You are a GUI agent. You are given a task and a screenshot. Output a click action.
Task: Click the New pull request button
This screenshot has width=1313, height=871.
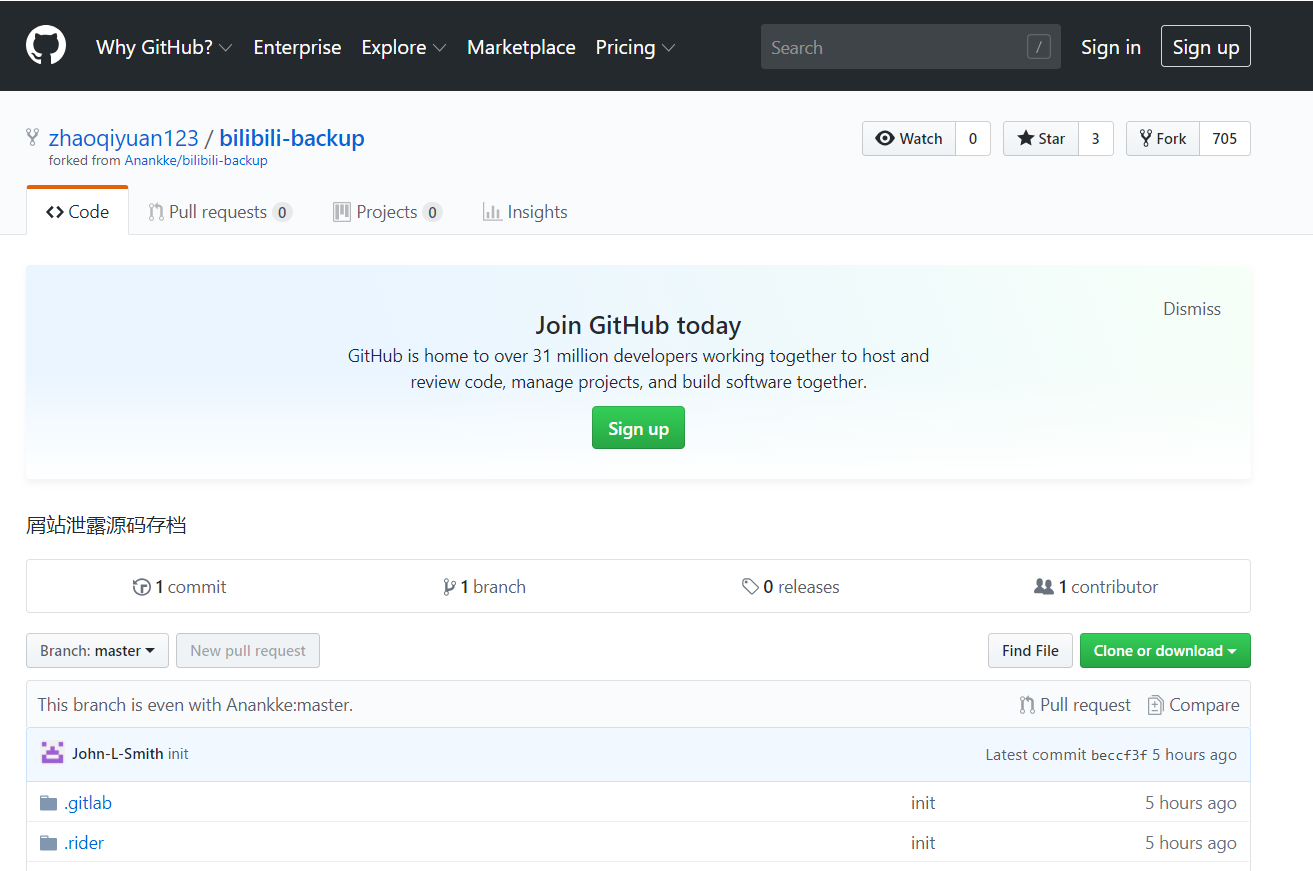[x=248, y=651]
